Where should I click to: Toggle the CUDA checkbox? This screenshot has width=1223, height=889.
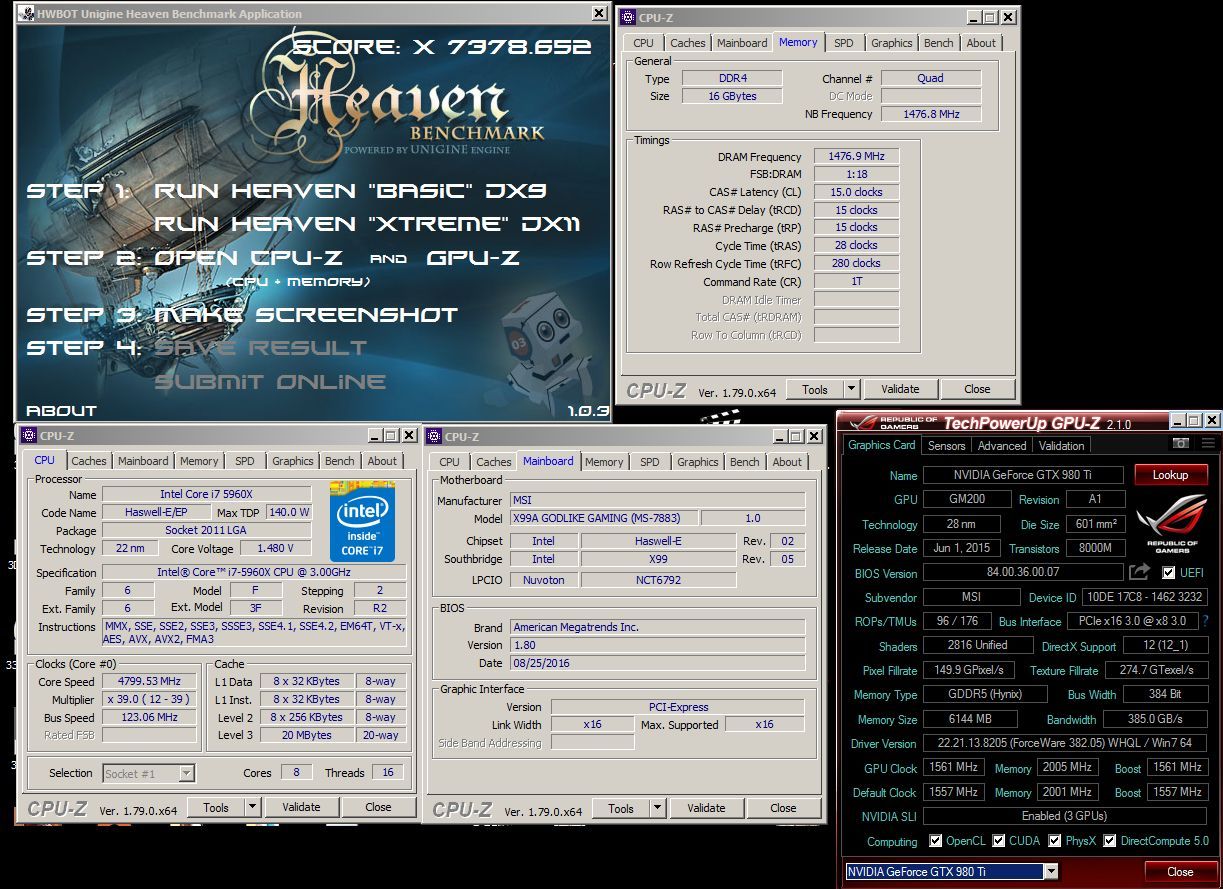997,841
